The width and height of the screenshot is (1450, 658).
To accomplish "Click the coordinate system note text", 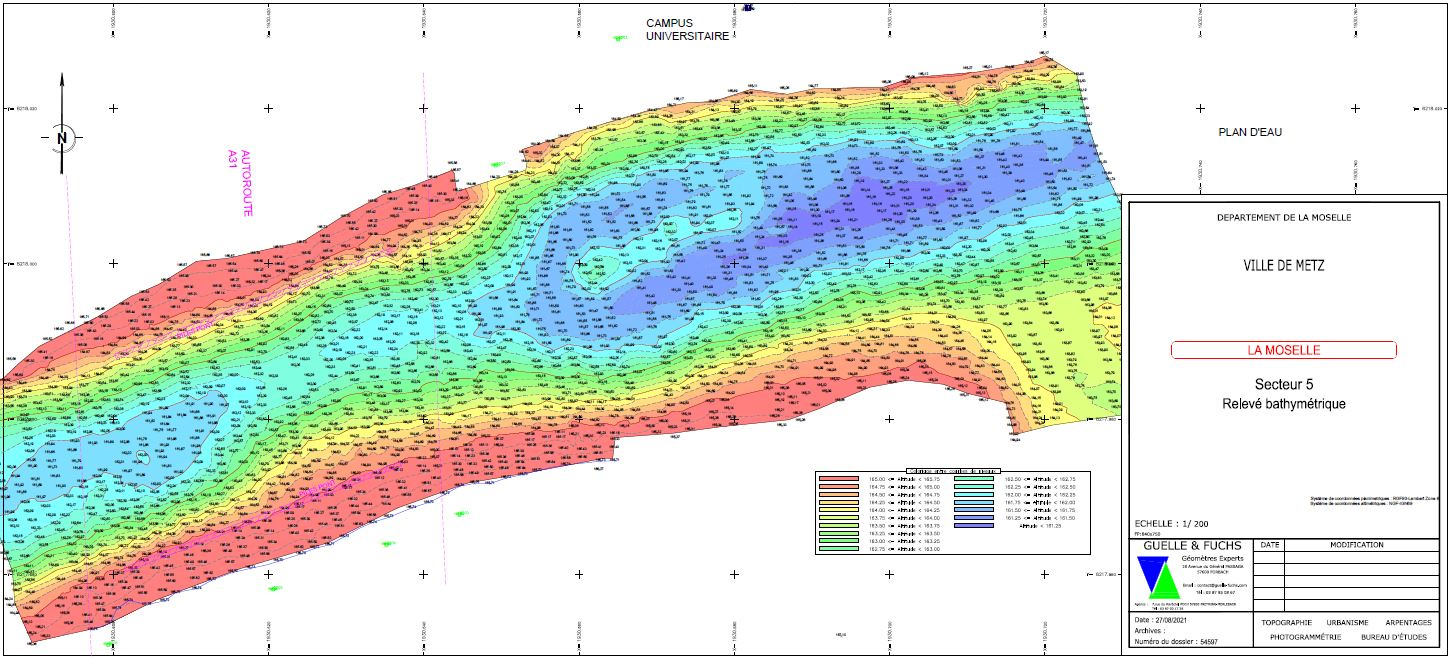I will click(1373, 501).
